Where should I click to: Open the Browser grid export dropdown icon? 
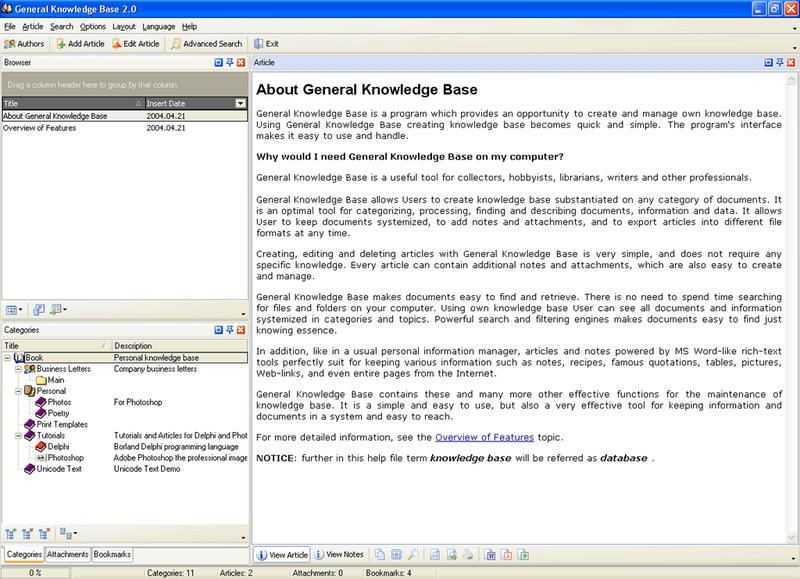click(58, 310)
